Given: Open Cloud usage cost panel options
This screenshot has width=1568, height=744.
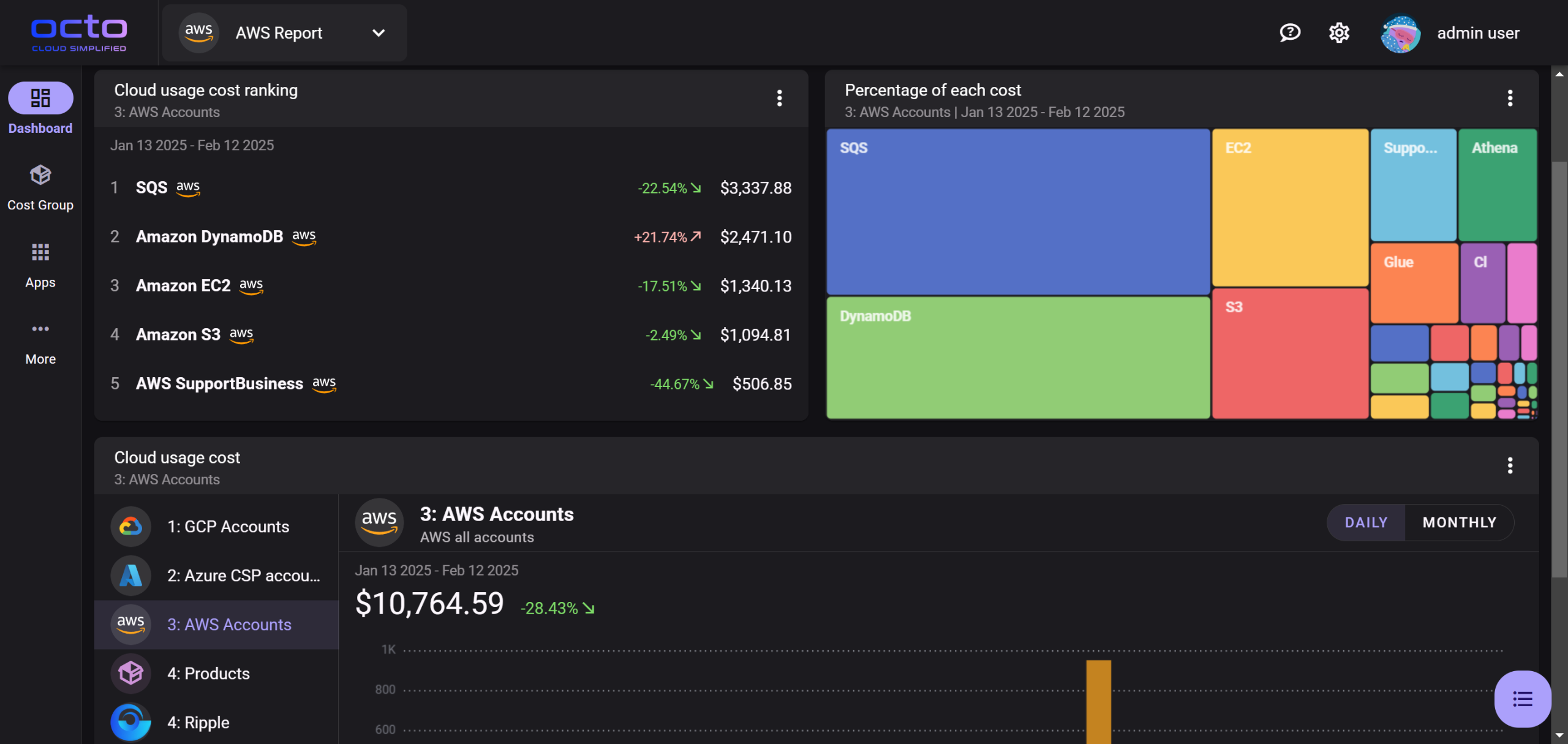Looking at the screenshot, I should [1510, 465].
